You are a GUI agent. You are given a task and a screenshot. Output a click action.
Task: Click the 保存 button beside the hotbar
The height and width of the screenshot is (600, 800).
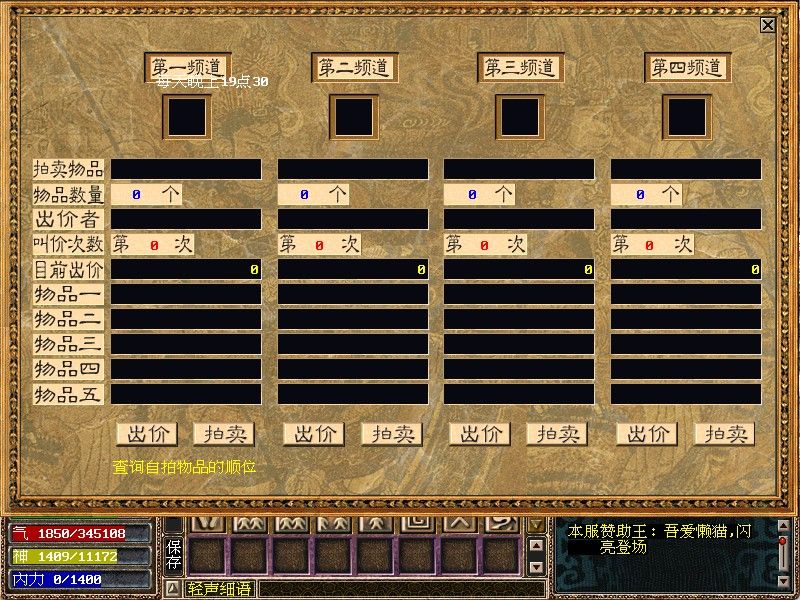point(173,552)
